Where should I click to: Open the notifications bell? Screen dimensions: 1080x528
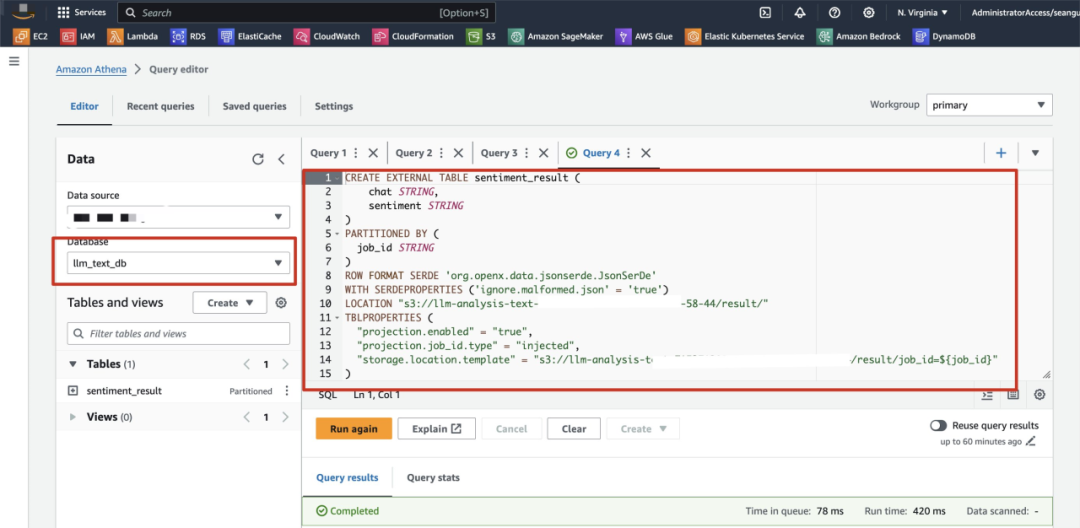(x=799, y=12)
